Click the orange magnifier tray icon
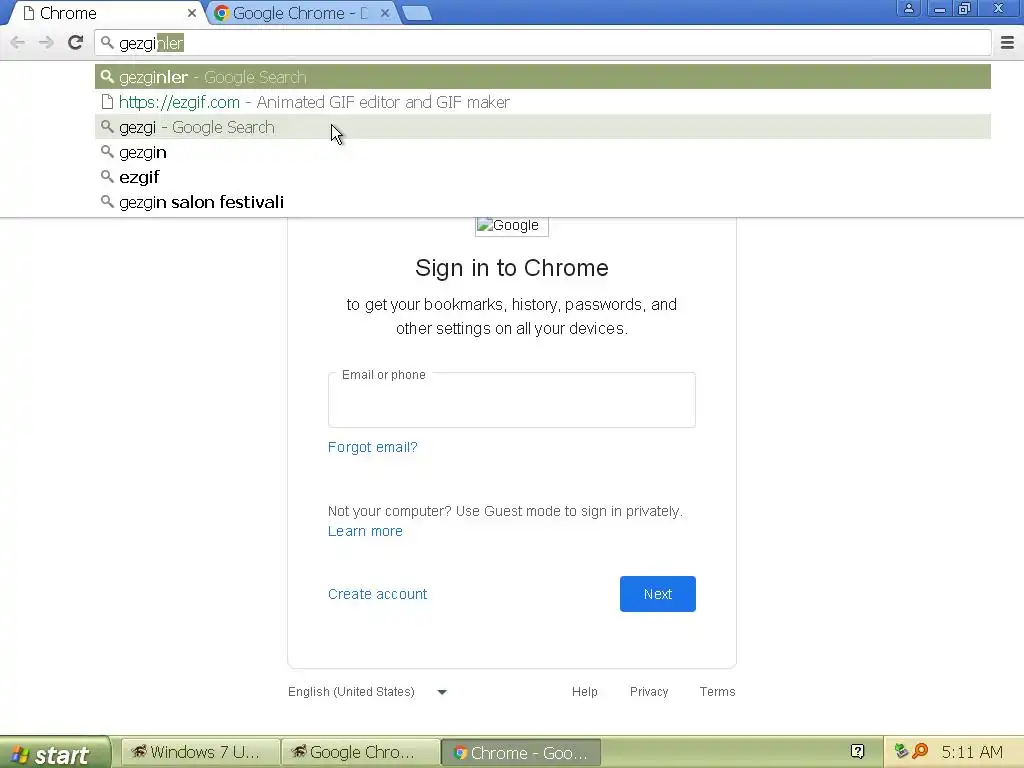Viewport: 1024px width, 768px height. tap(920, 751)
